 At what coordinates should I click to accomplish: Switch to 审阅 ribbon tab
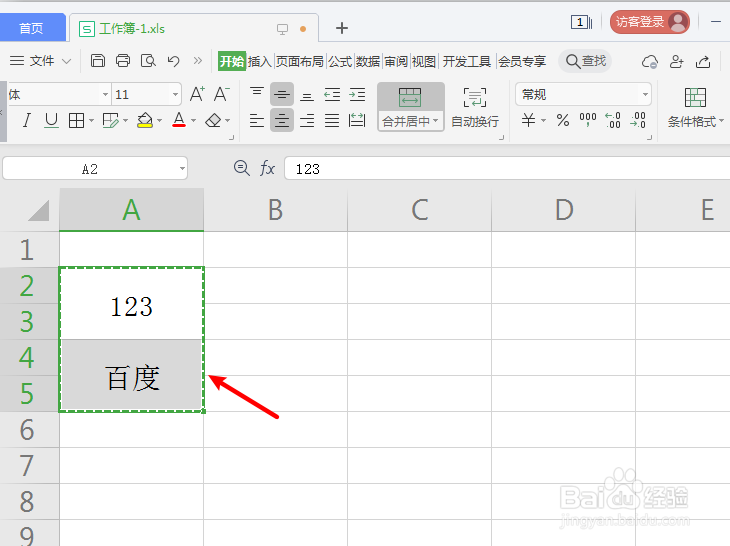[396, 61]
